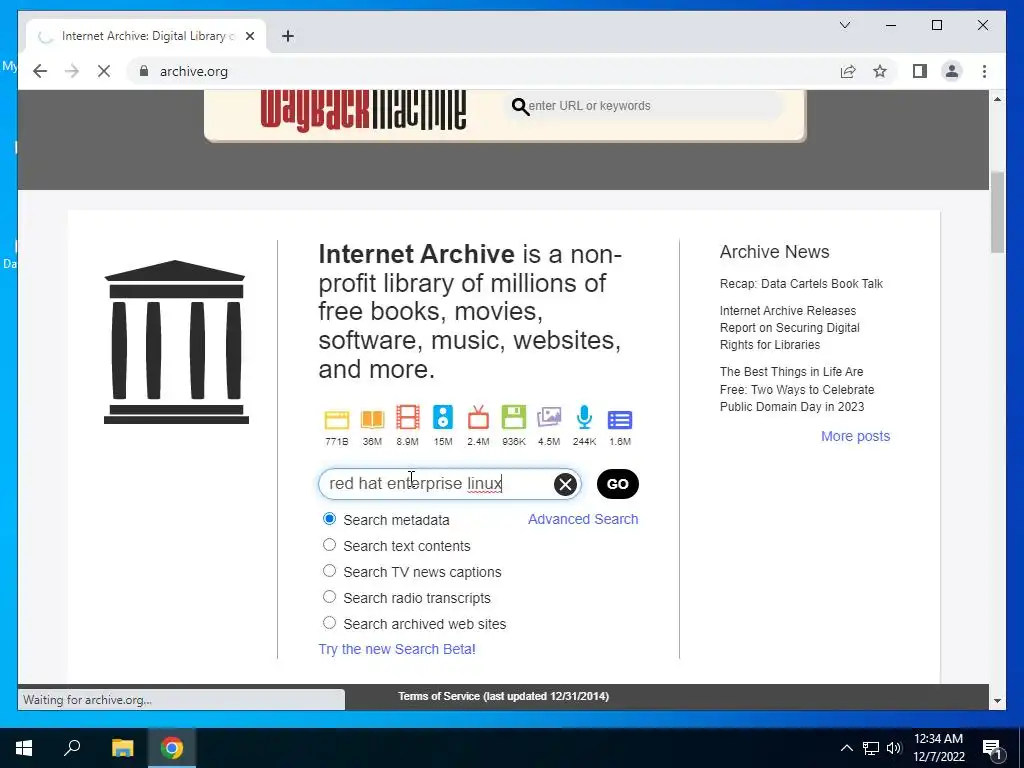Screen dimensions: 1024x768
Task: Open Public Domain Day in 2023 post
Action: pos(797,389)
